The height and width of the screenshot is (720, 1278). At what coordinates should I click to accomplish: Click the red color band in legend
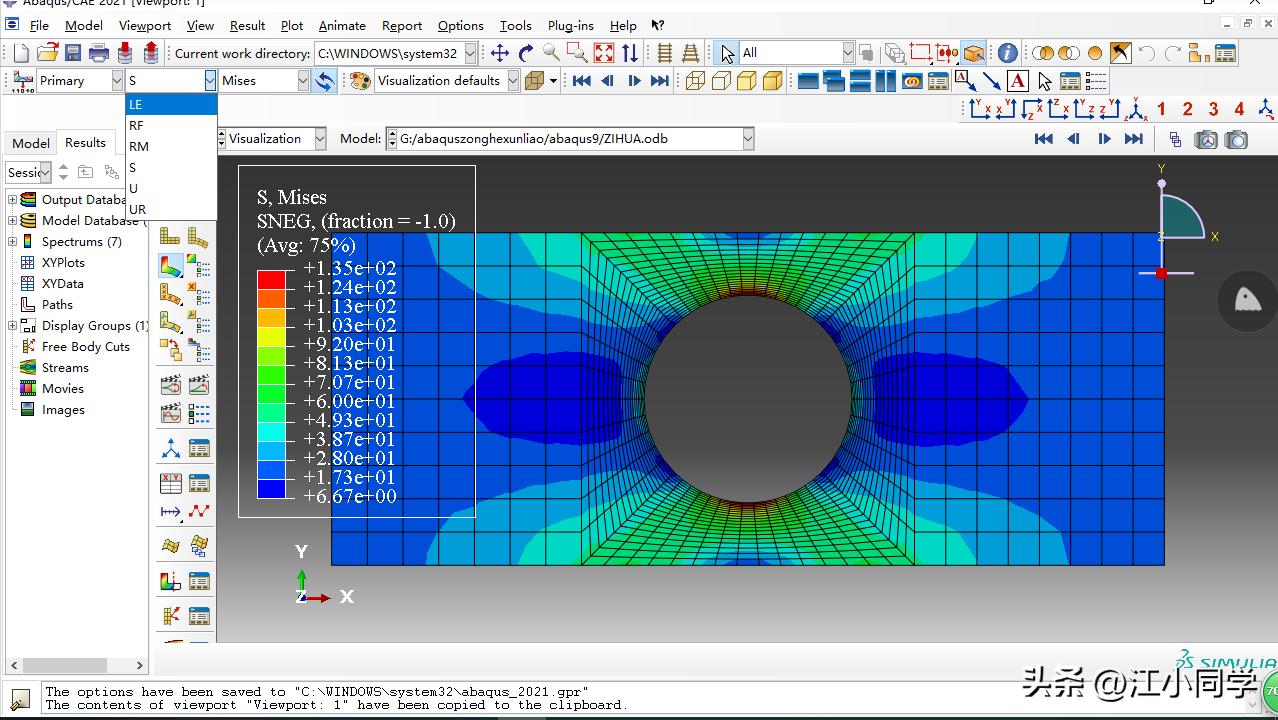271,279
